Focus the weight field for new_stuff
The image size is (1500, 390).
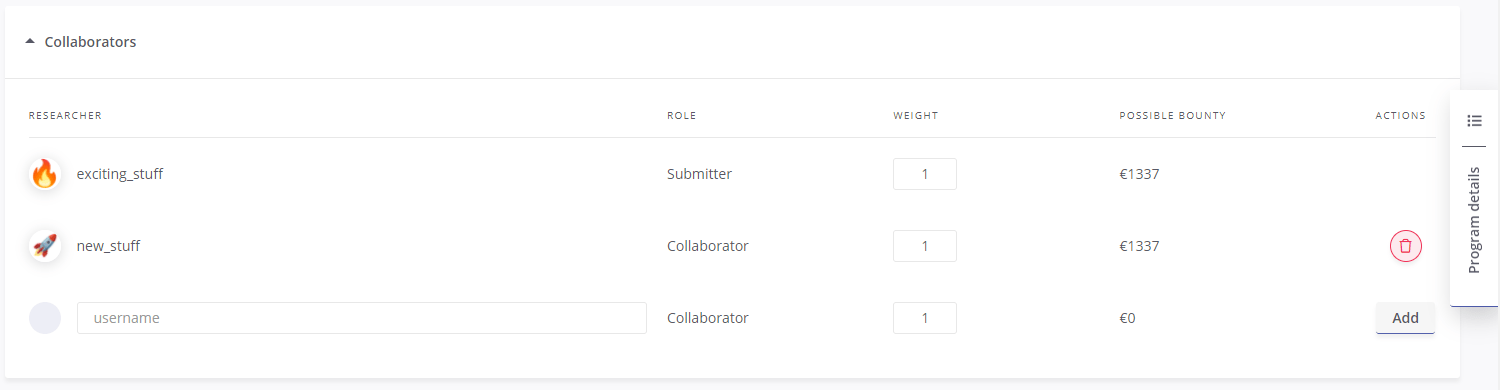[925, 246]
